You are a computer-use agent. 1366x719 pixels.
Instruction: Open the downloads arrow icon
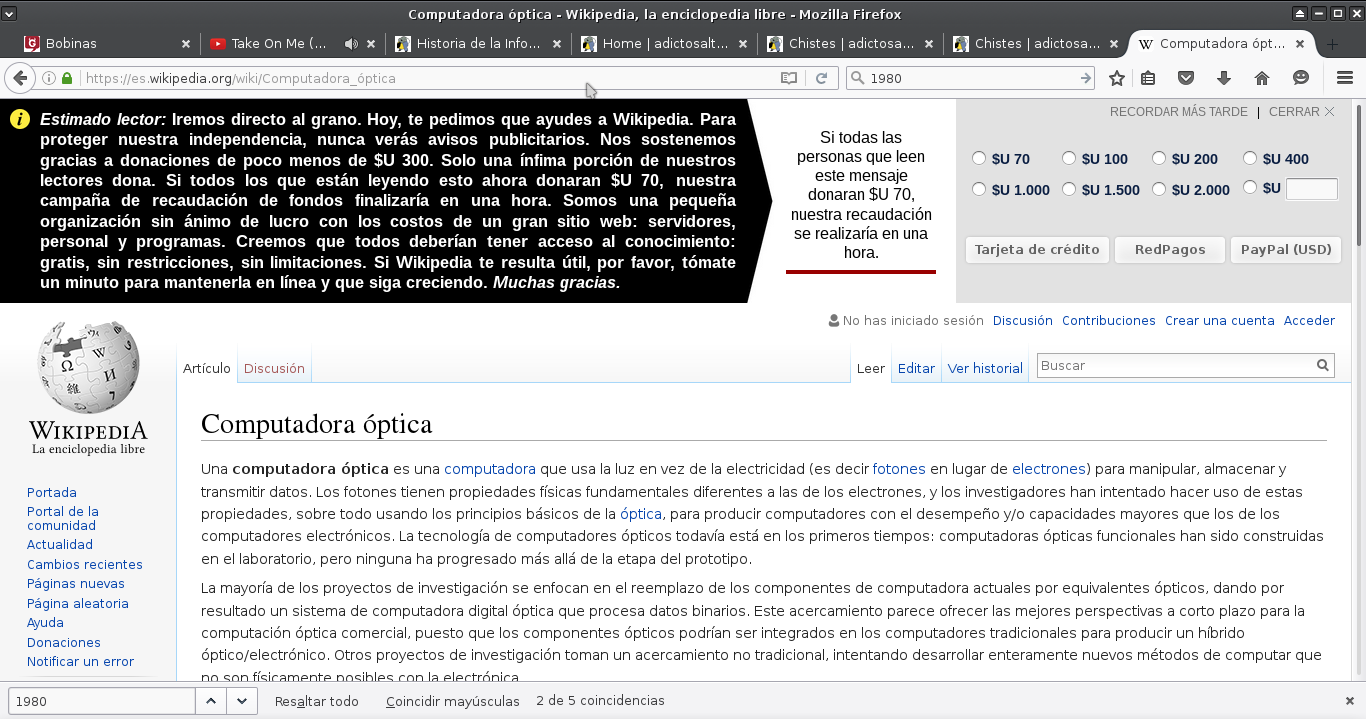(x=1223, y=78)
